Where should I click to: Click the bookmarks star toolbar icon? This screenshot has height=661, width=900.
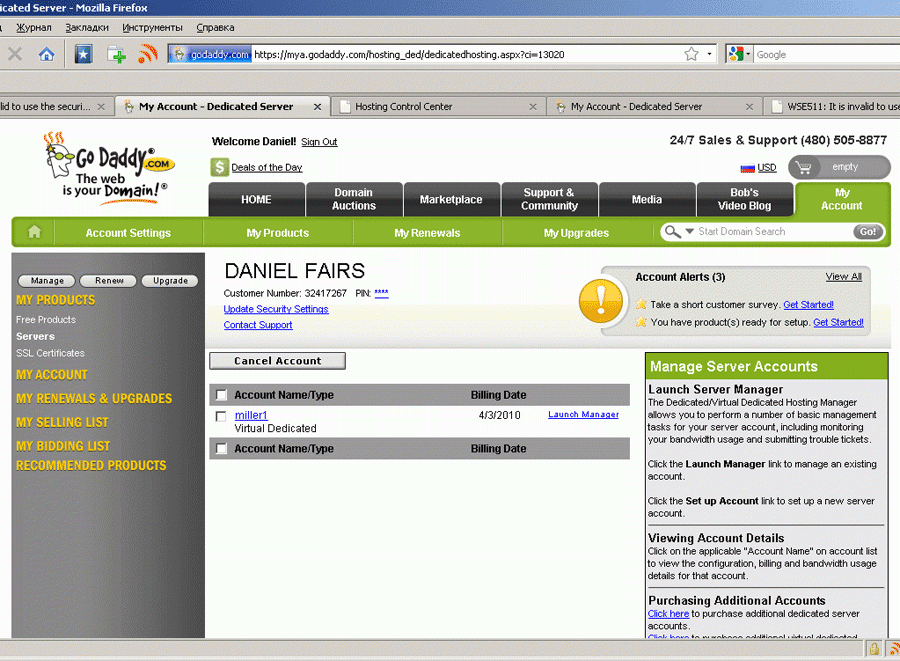83,55
